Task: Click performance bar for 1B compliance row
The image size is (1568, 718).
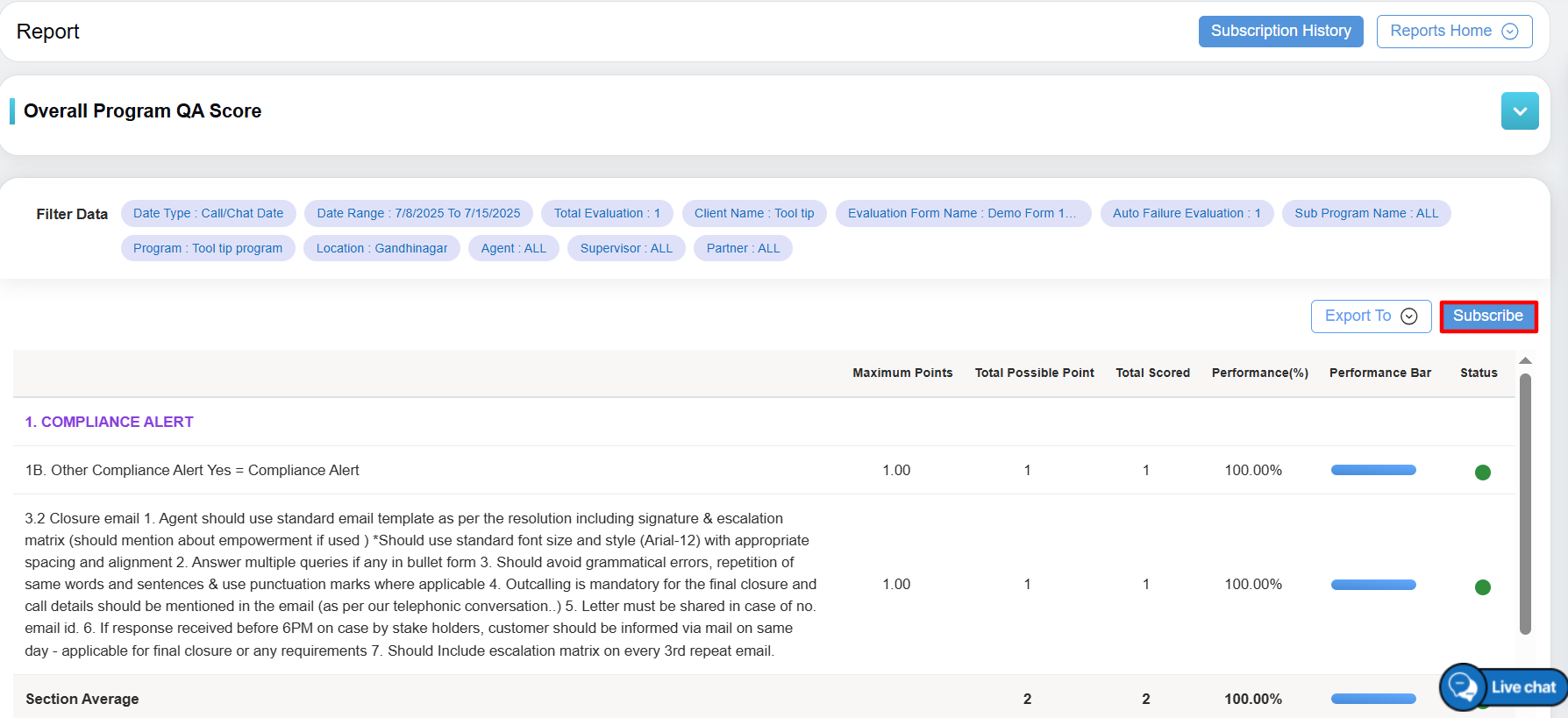Action: [x=1372, y=471]
